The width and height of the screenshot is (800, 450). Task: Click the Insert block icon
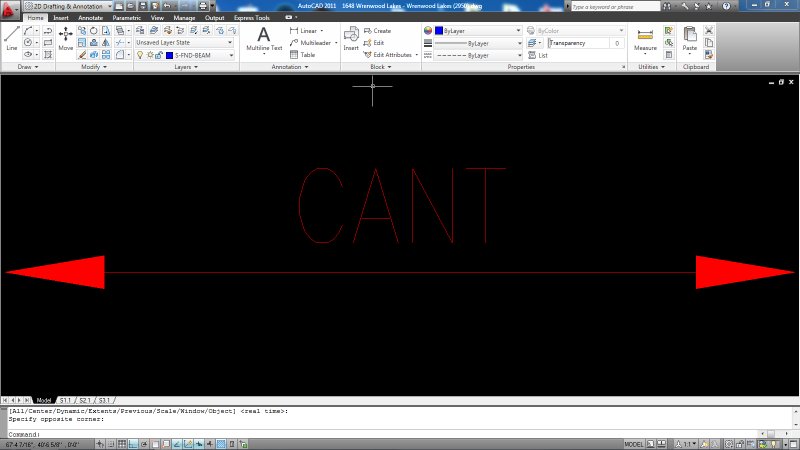click(x=351, y=37)
